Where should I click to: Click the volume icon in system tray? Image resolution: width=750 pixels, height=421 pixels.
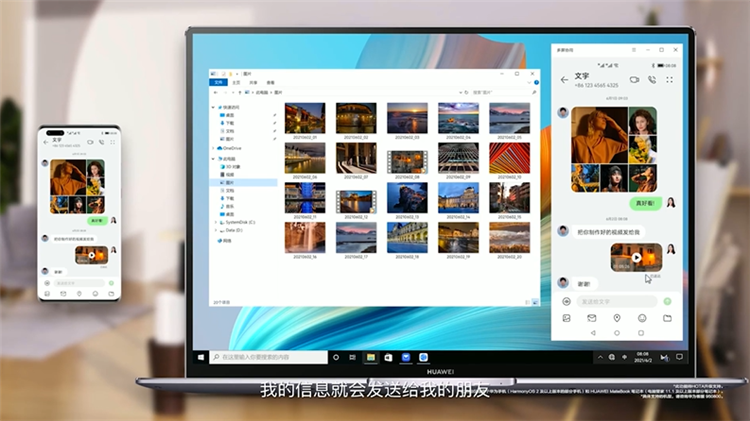(624, 357)
